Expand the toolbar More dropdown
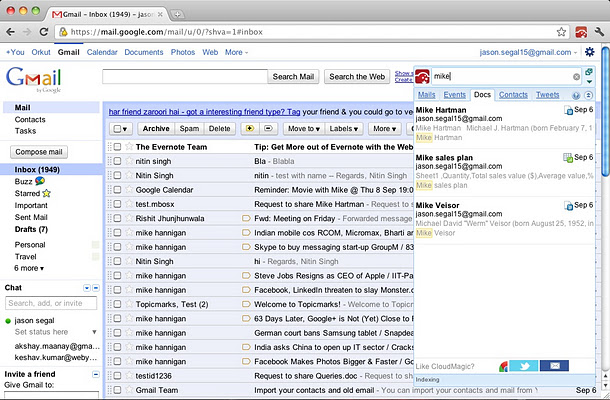610x400 pixels. (x=384, y=128)
